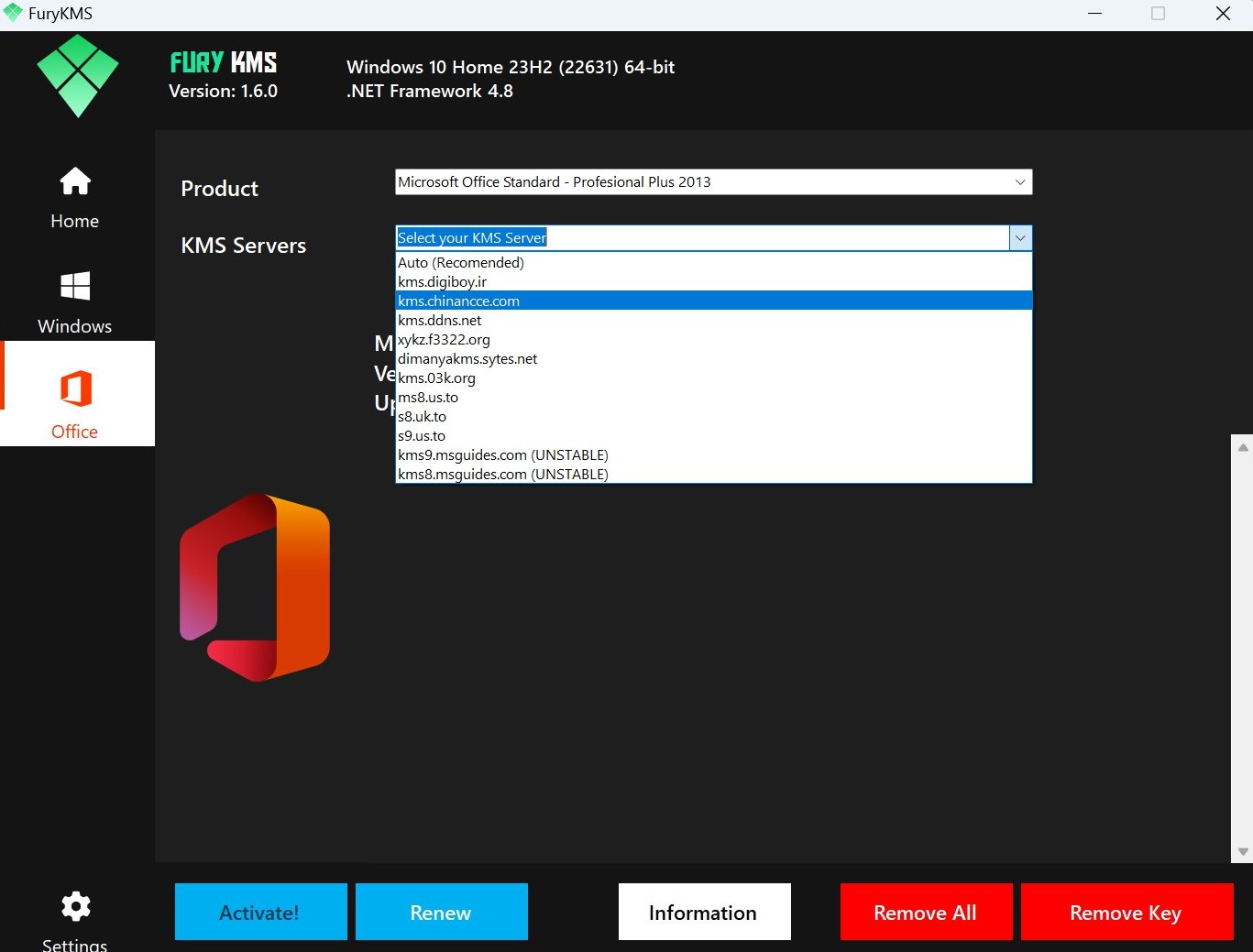The image size is (1253, 952).
Task: Select kms8.msguides.com (UNSTABLE) entry
Action: (x=714, y=474)
